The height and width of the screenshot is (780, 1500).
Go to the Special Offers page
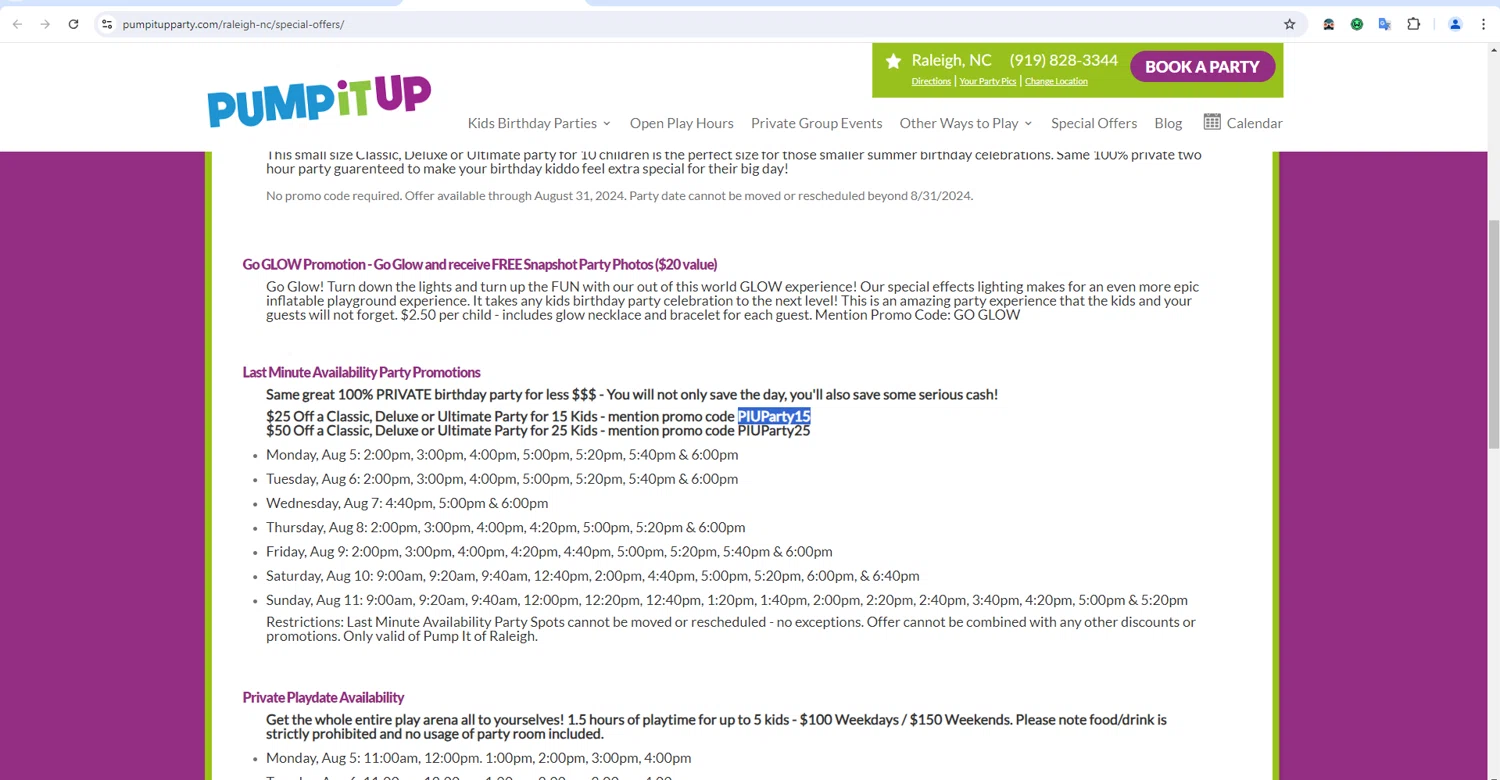click(x=1094, y=123)
